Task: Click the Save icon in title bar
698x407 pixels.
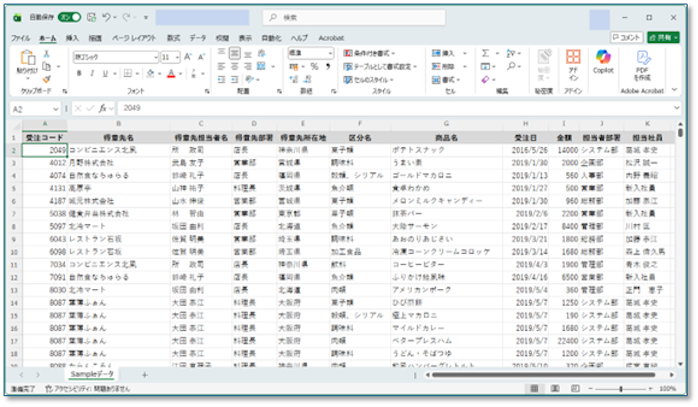Action: tap(93, 17)
